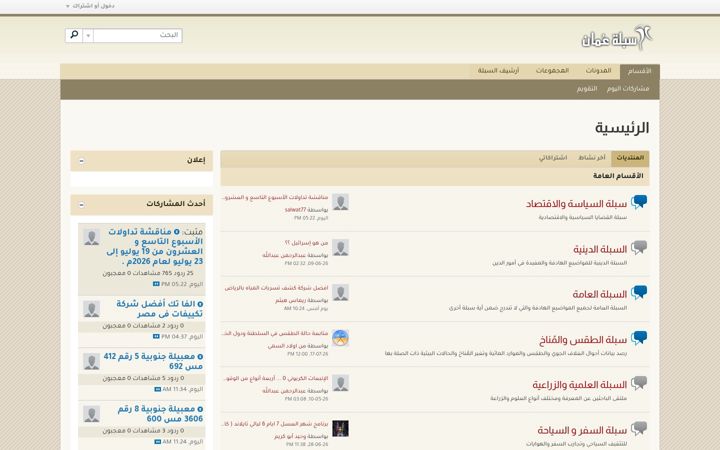Open last post برنامج شهر العسل 7 أيام
This screenshot has width=720, height=450.
pos(275,423)
